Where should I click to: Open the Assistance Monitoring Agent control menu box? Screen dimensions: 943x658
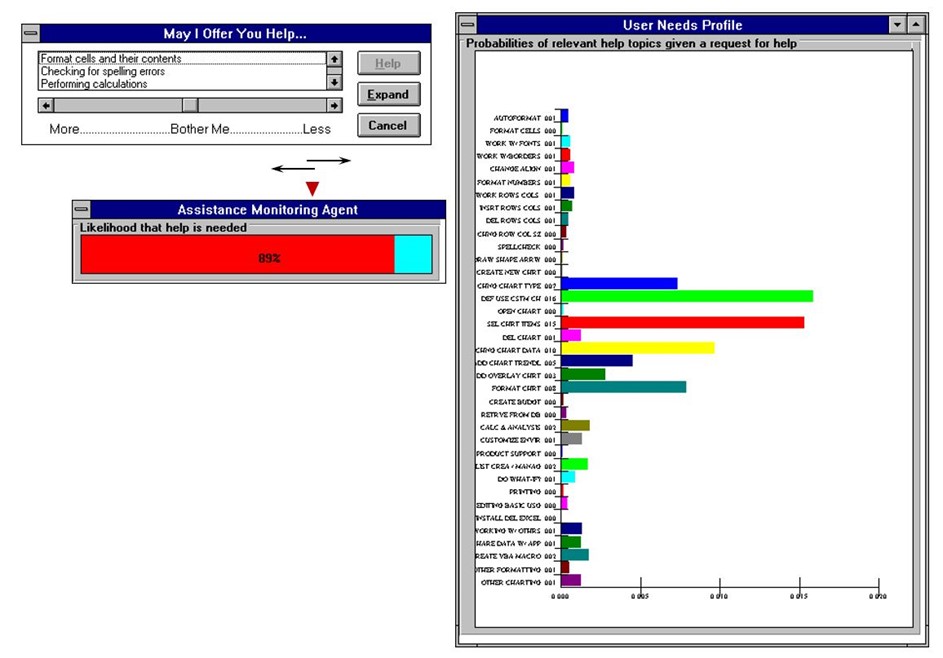(x=82, y=210)
